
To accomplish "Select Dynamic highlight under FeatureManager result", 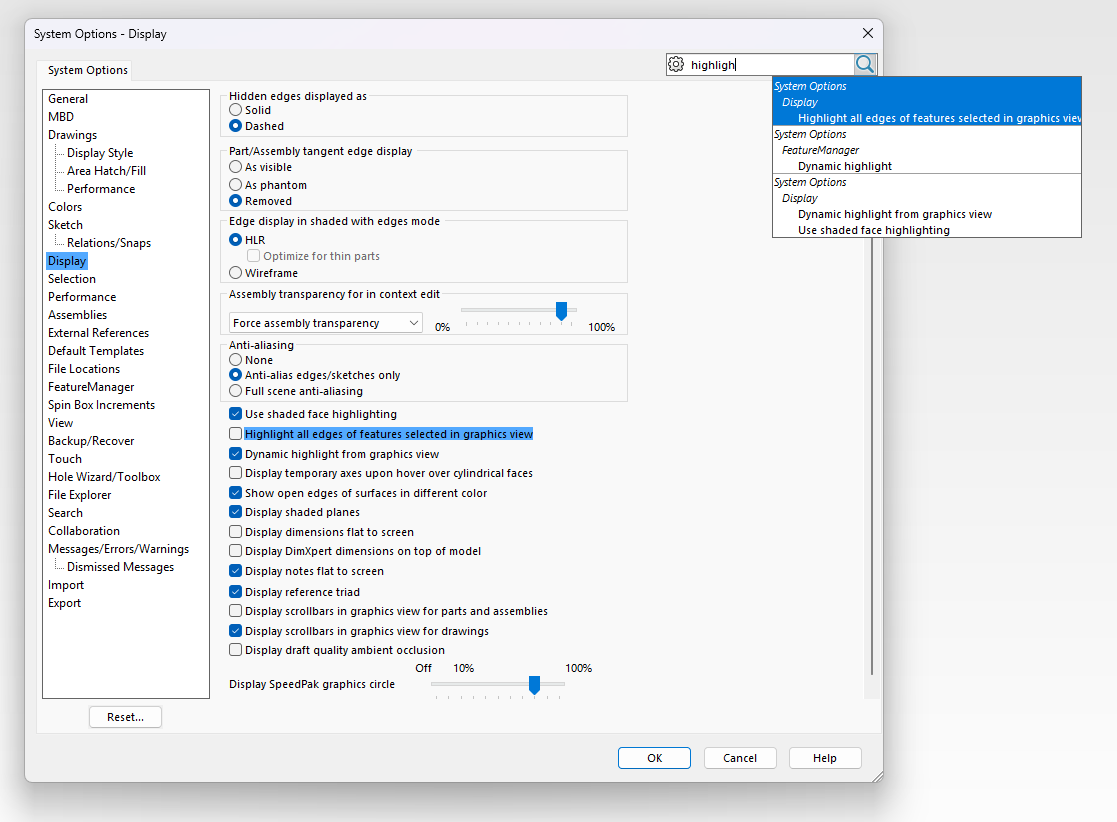I will pos(845,166).
